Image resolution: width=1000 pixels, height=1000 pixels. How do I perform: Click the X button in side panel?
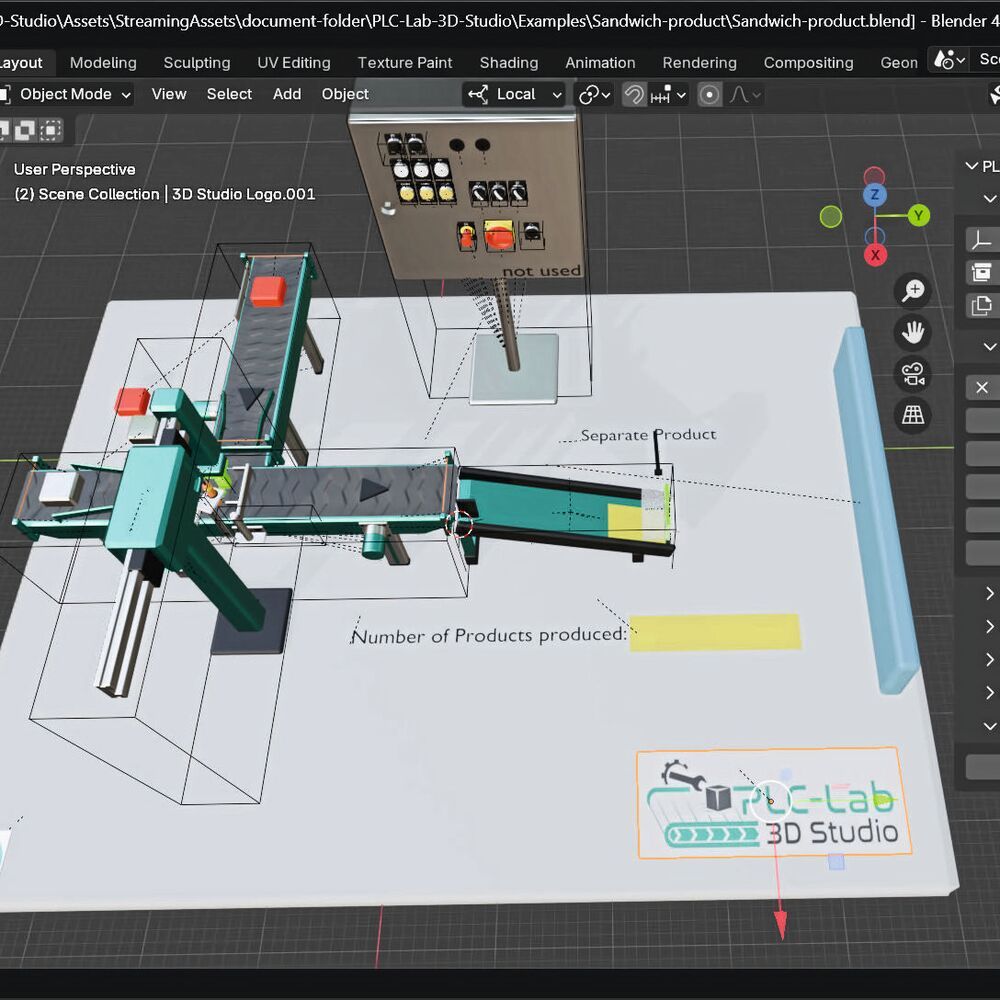pyautogui.click(x=982, y=387)
